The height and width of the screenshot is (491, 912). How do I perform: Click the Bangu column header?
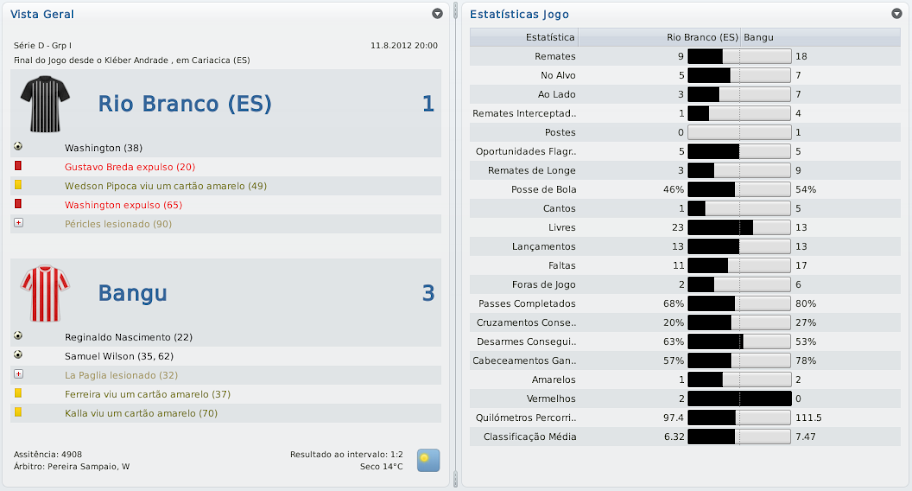point(759,37)
